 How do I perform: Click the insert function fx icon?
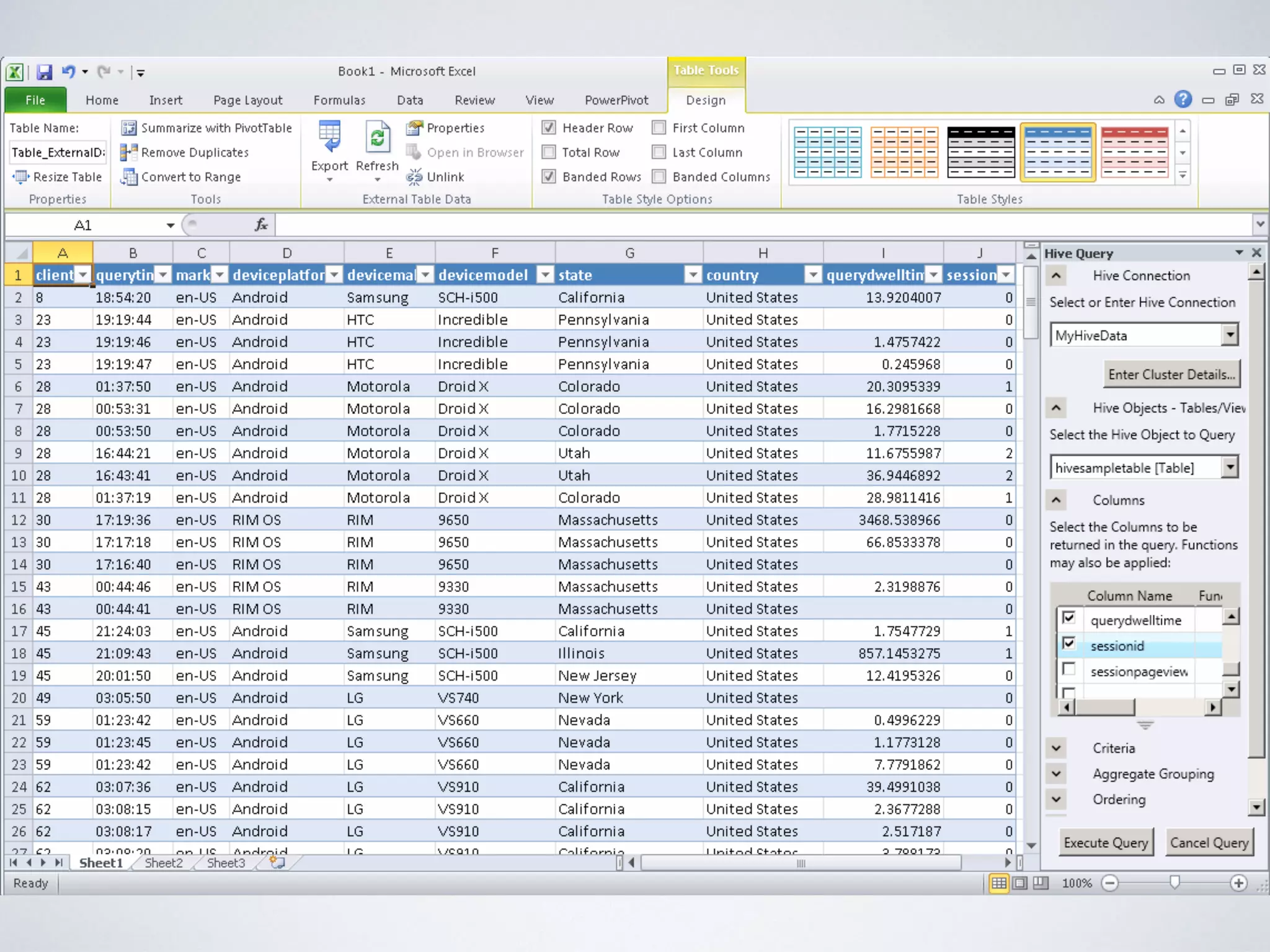261,225
